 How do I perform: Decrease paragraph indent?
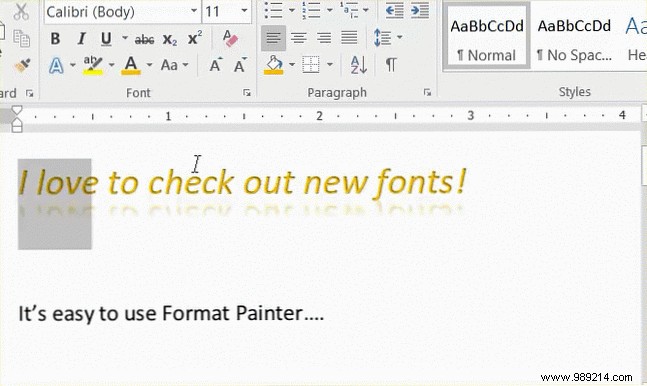[394, 11]
